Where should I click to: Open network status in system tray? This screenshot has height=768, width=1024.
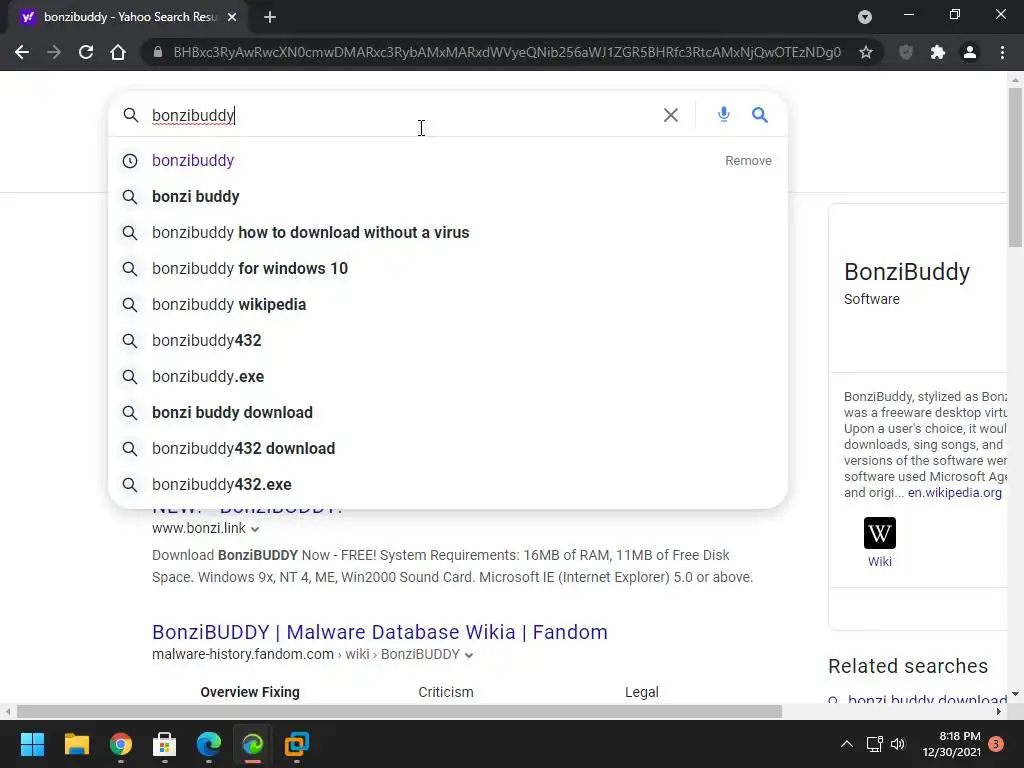[x=874, y=744]
